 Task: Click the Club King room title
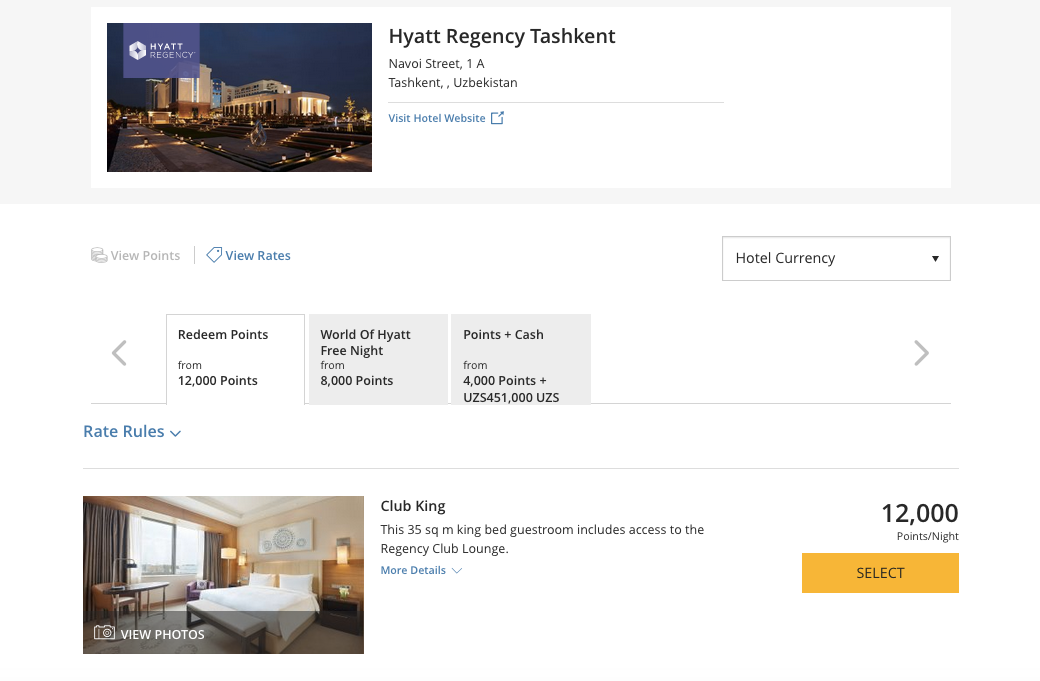coord(413,506)
